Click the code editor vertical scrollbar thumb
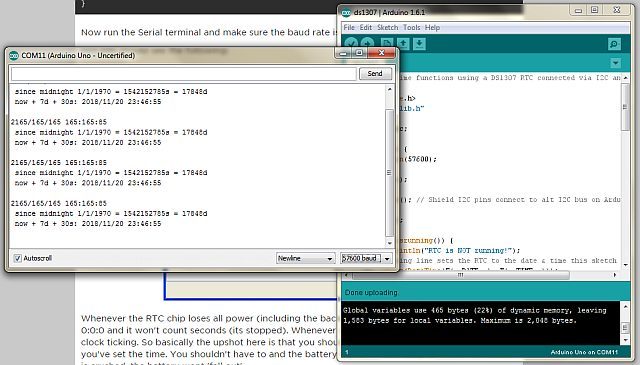The image size is (640, 365). (625, 107)
